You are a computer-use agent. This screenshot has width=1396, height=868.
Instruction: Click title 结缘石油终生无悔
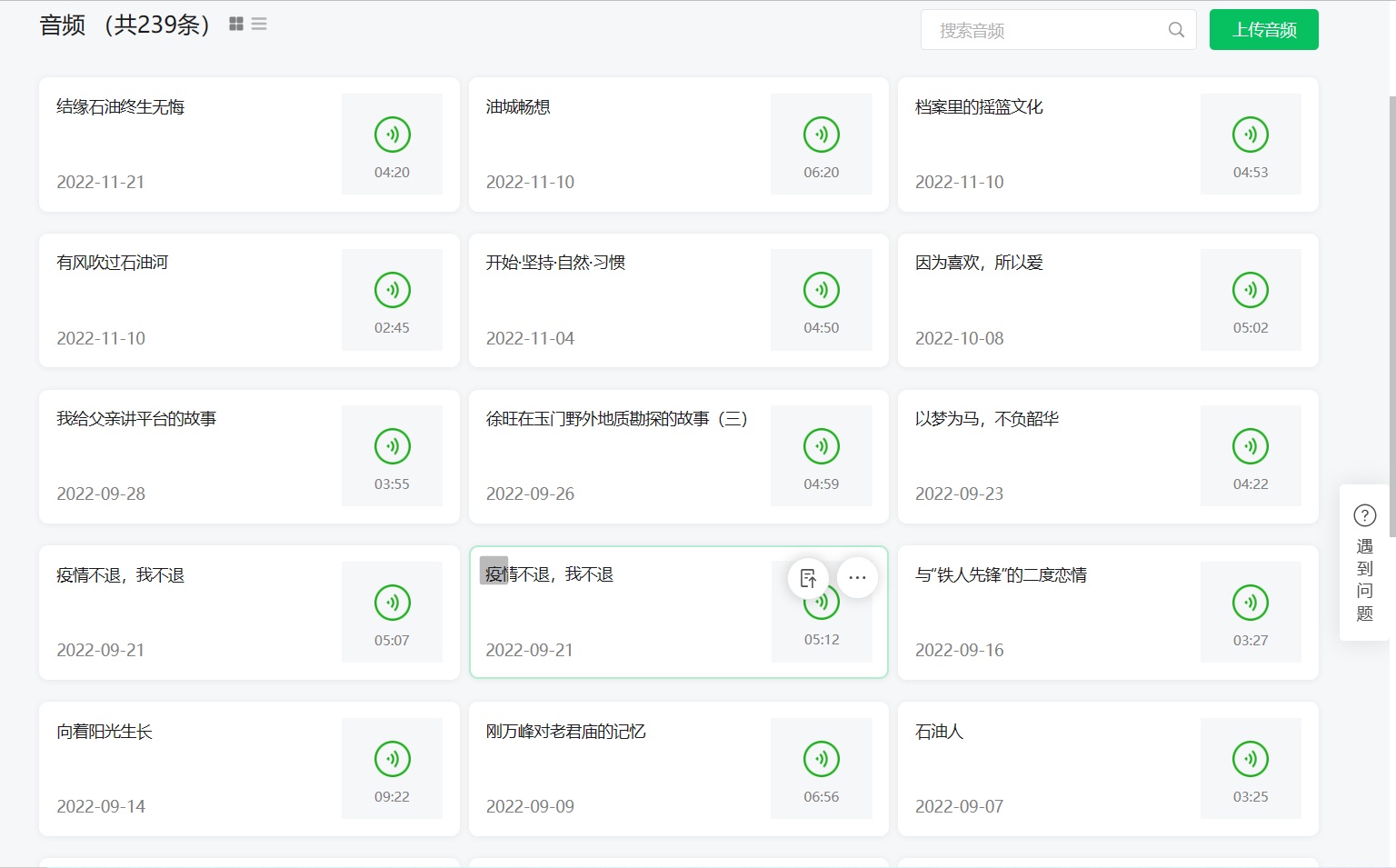(120, 106)
